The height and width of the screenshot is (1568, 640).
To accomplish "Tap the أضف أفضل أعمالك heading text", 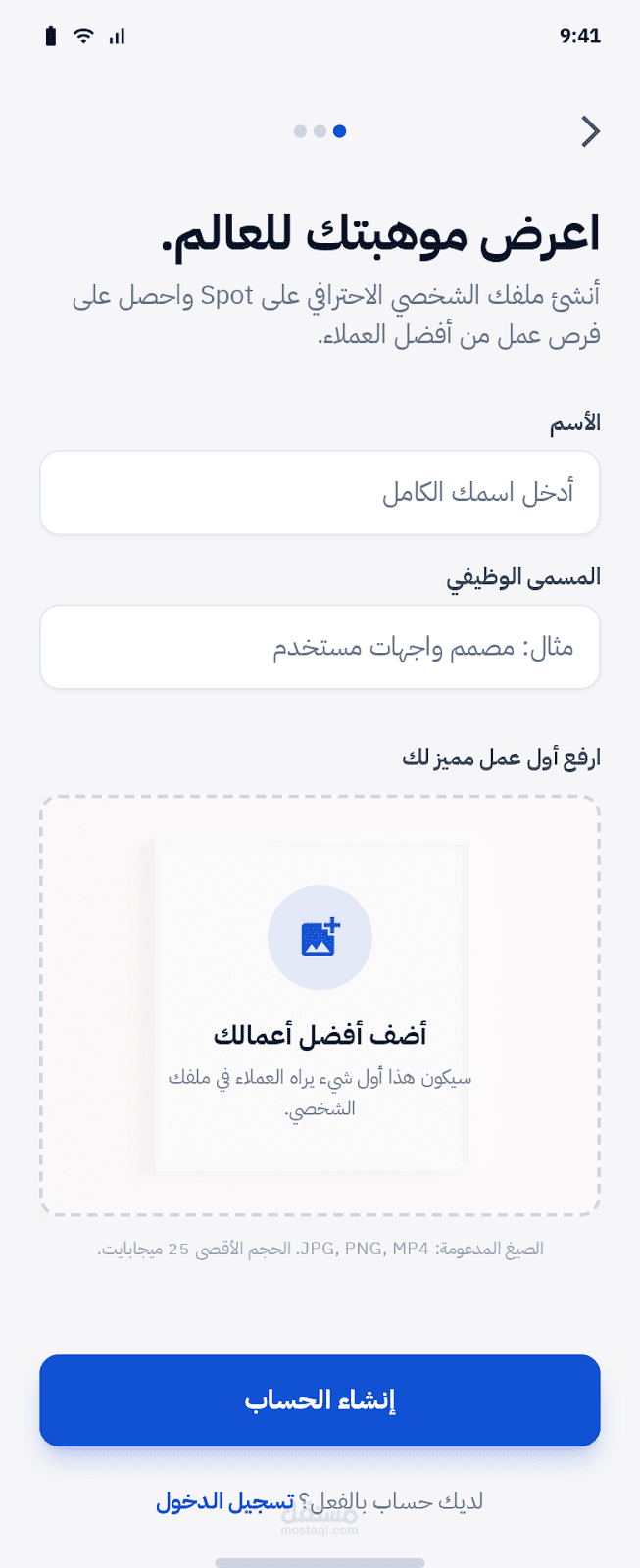I will click(x=320, y=1035).
